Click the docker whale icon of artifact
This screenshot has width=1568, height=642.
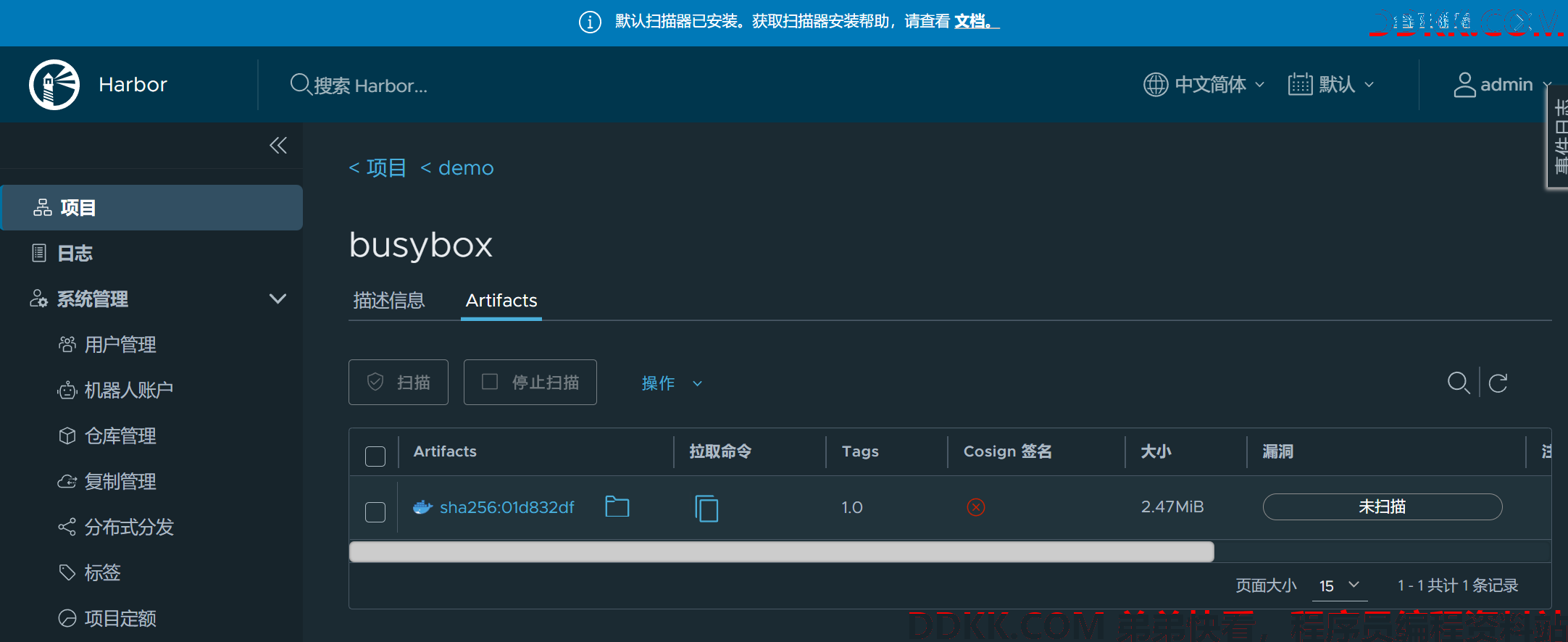(x=422, y=507)
